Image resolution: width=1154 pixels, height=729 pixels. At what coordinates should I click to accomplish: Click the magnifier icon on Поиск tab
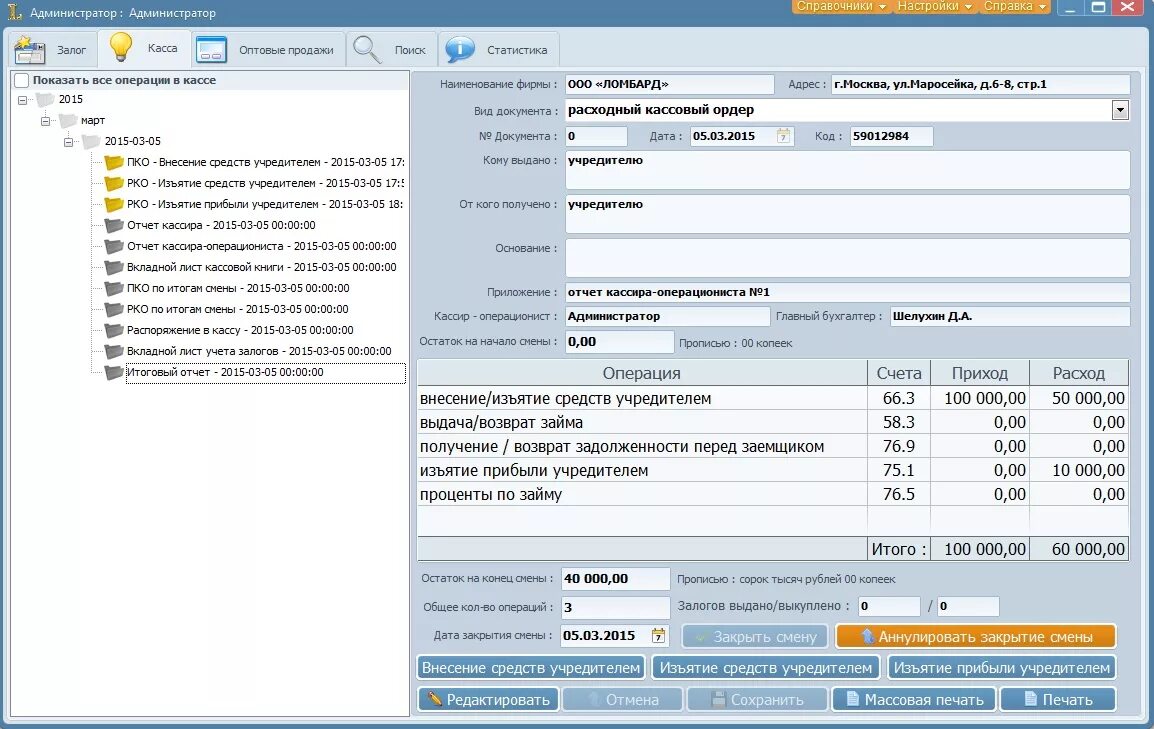pos(367,50)
